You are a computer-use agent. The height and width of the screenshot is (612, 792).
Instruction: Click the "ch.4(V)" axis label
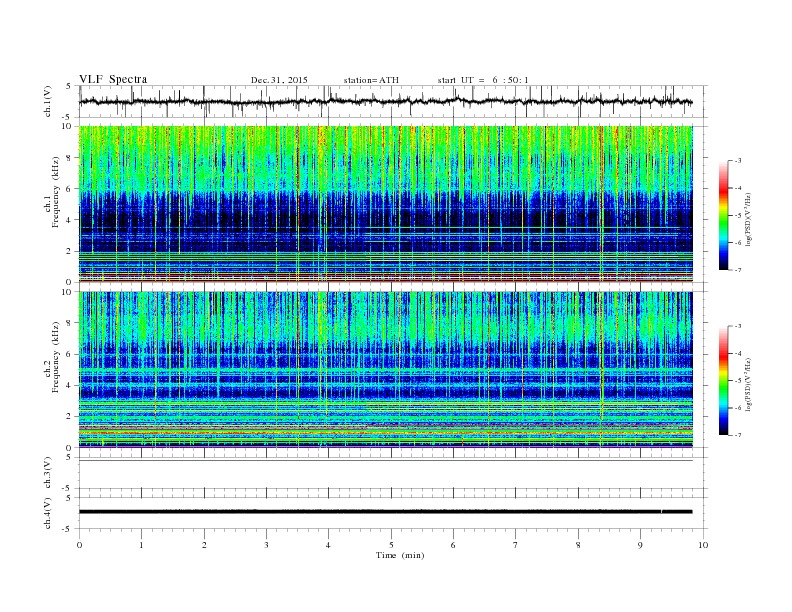(x=48, y=513)
